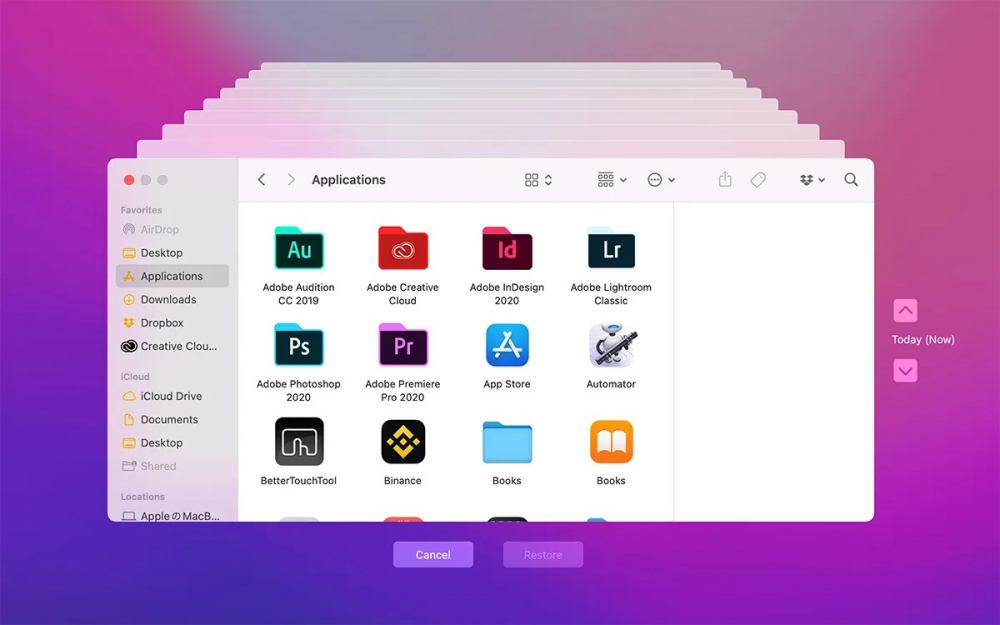Select Adobe Lightroom Classic icon

pos(611,249)
